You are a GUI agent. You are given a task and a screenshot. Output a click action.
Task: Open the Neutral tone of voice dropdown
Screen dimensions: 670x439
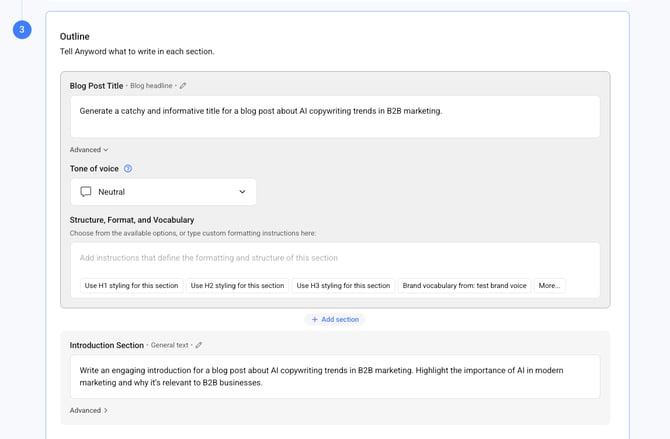(x=163, y=192)
